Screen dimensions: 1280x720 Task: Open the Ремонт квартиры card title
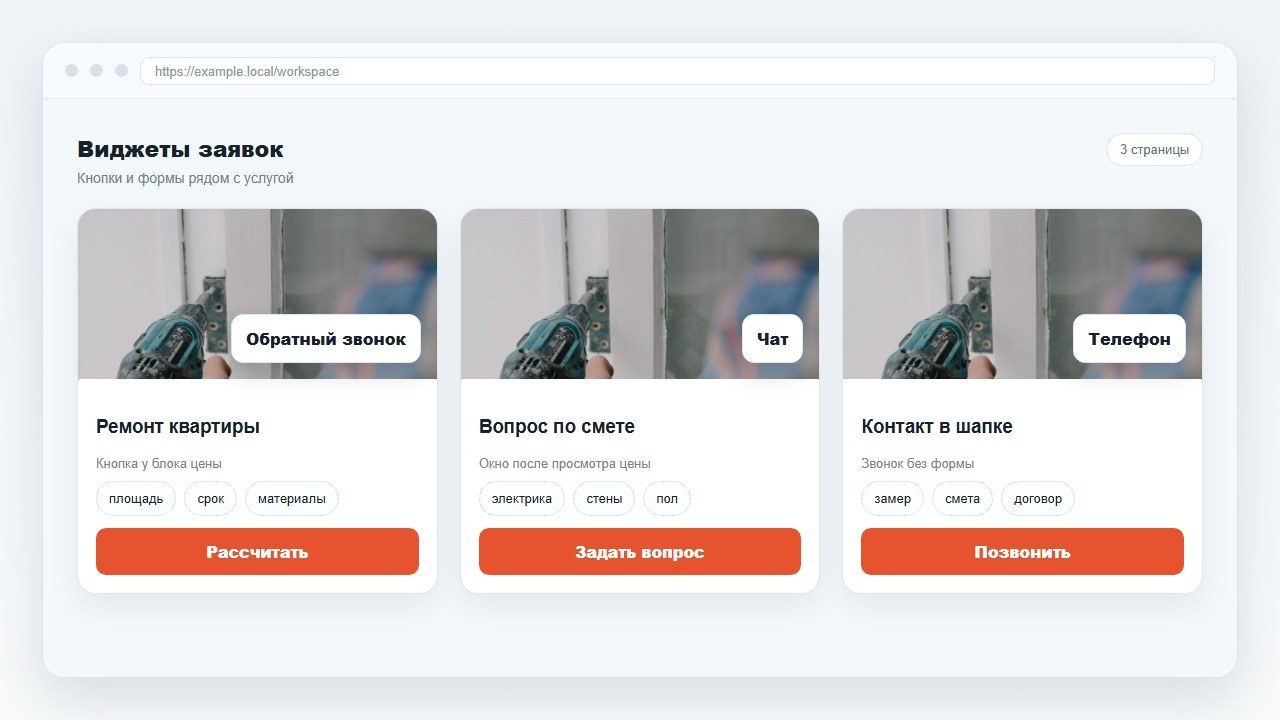click(178, 426)
